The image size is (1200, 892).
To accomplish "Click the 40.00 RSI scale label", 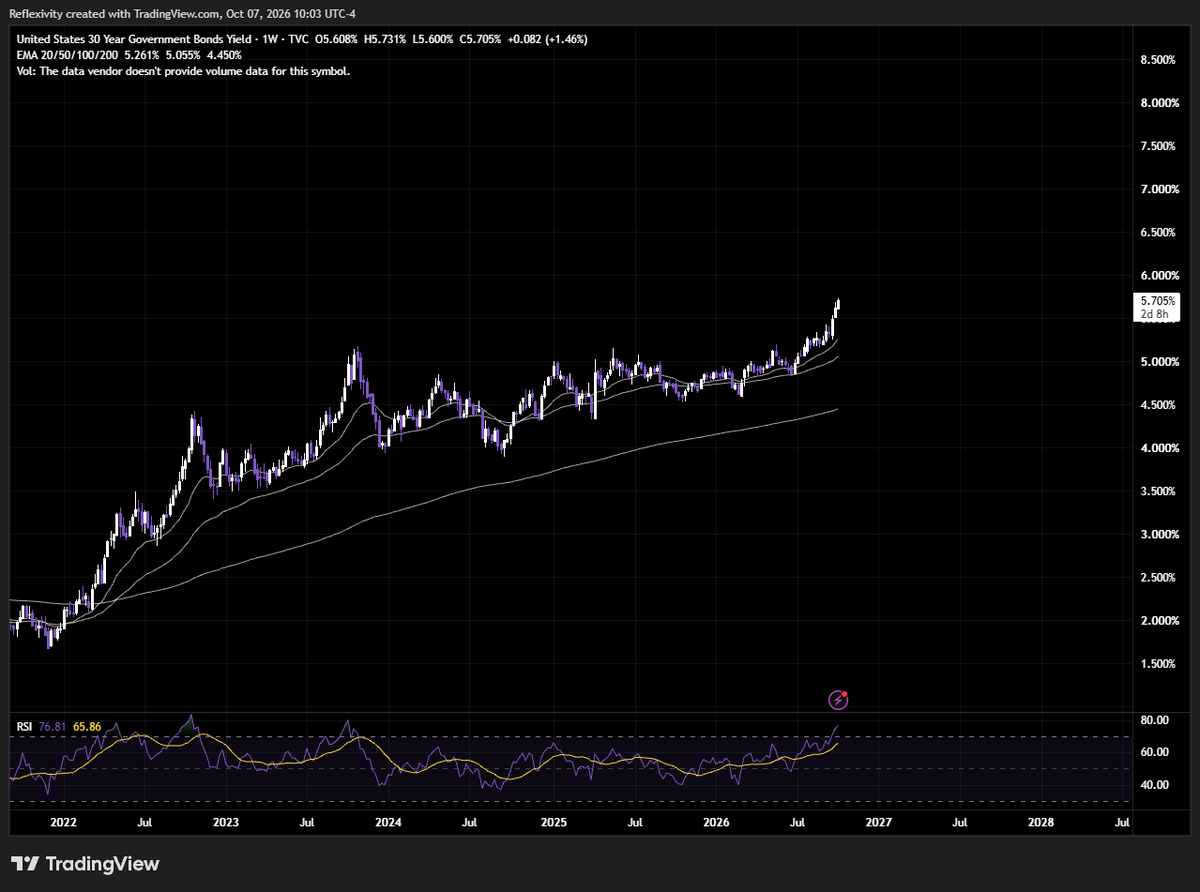I will [1154, 784].
